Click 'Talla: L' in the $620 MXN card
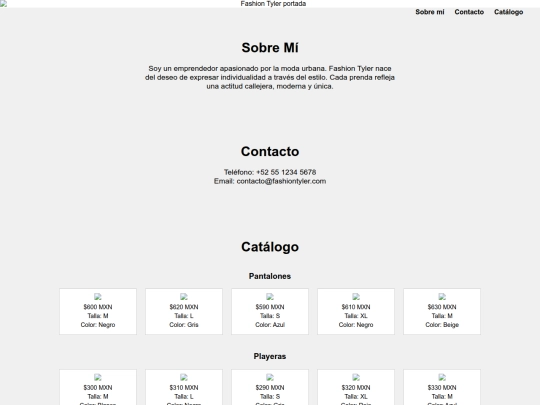Screen dimensions: 540x405 pos(184,316)
